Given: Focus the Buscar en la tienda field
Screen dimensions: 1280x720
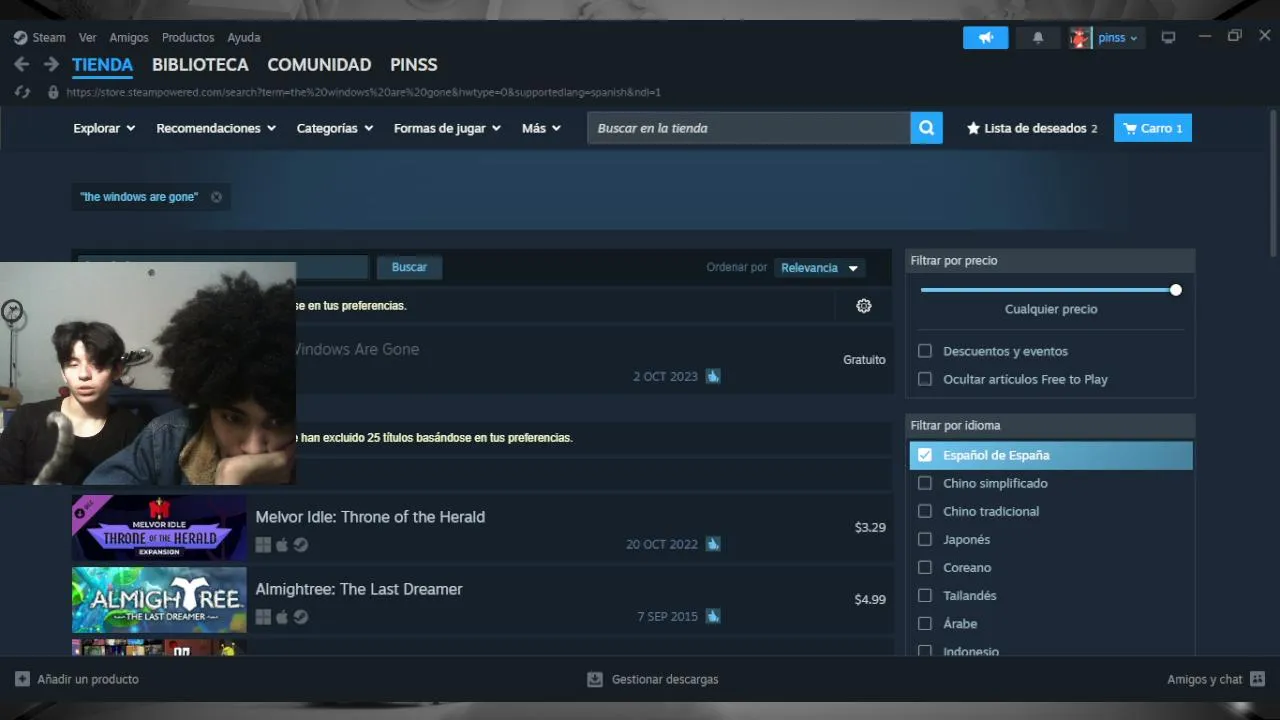Looking at the screenshot, I should 749,128.
